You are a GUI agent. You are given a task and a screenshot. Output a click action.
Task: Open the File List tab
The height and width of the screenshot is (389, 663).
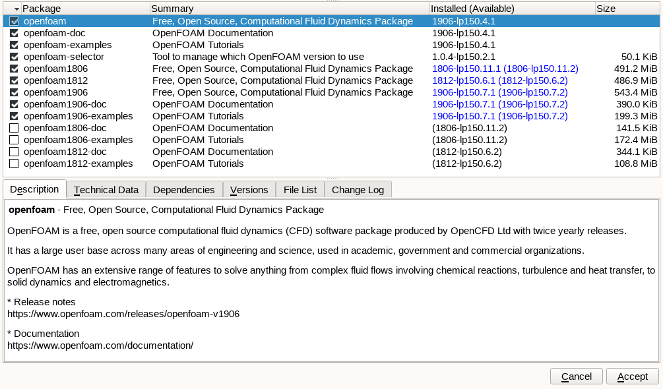click(x=300, y=190)
